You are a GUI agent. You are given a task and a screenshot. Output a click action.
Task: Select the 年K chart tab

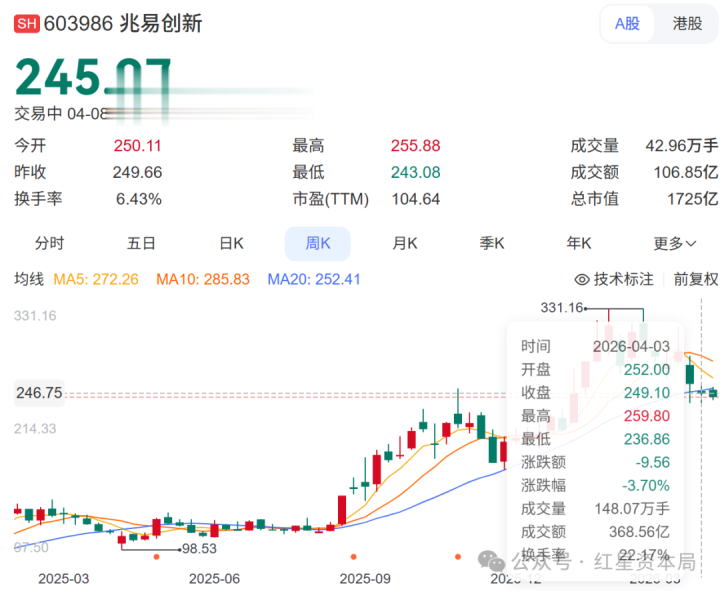[x=579, y=243]
